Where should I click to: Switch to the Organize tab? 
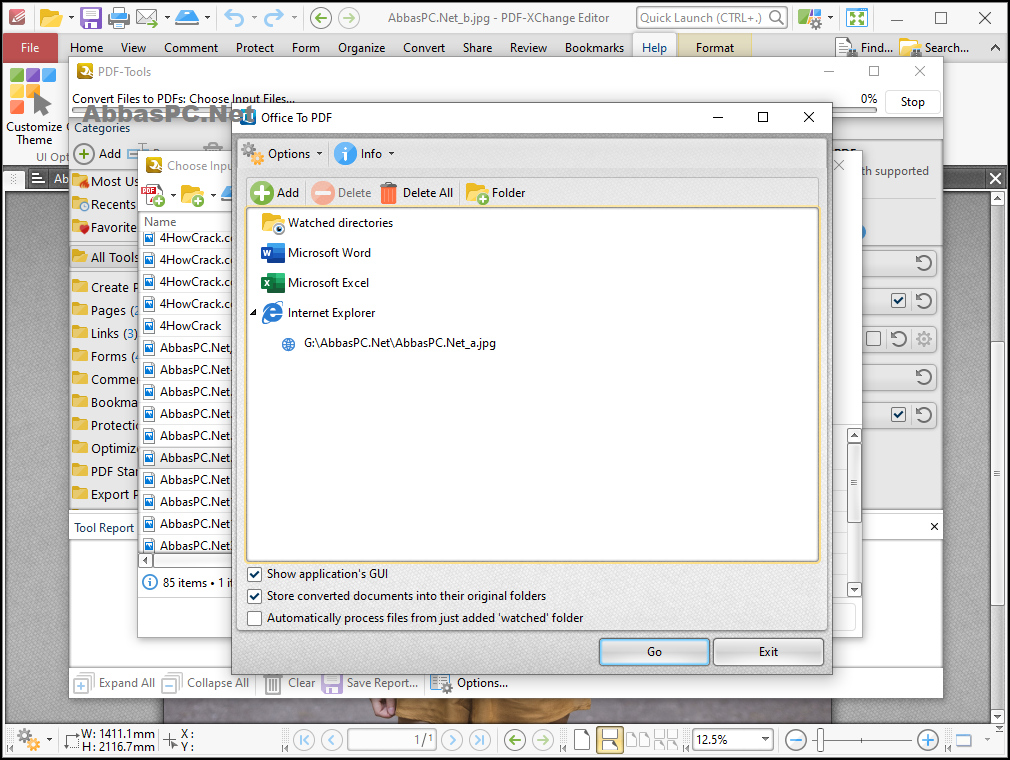click(x=361, y=48)
